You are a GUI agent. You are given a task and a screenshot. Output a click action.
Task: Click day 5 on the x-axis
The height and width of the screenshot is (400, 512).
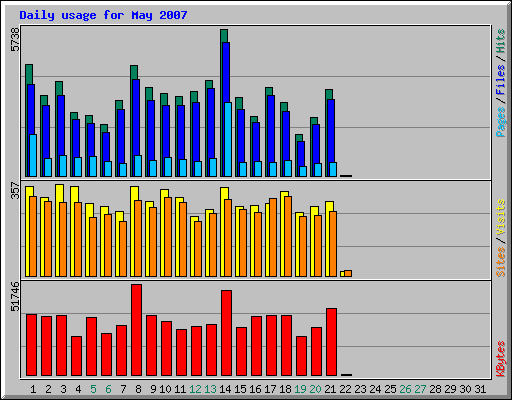coord(93,389)
